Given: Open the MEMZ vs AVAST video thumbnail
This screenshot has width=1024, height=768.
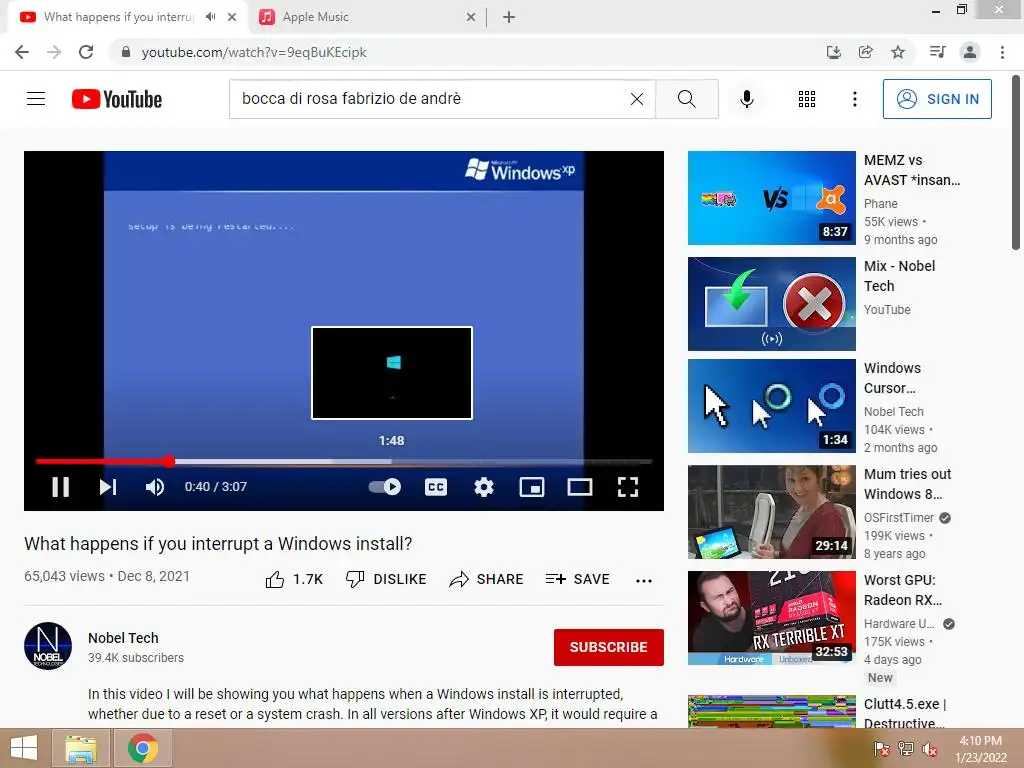Looking at the screenshot, I should coord(771,198).
